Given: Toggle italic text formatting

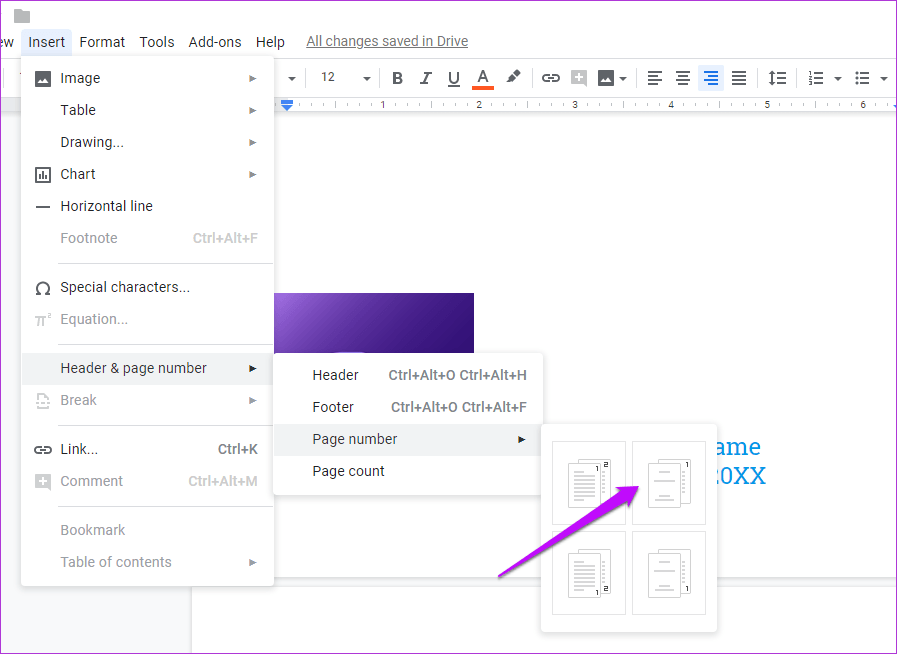Looking at the screenshot, I should [x=426, y=78].
